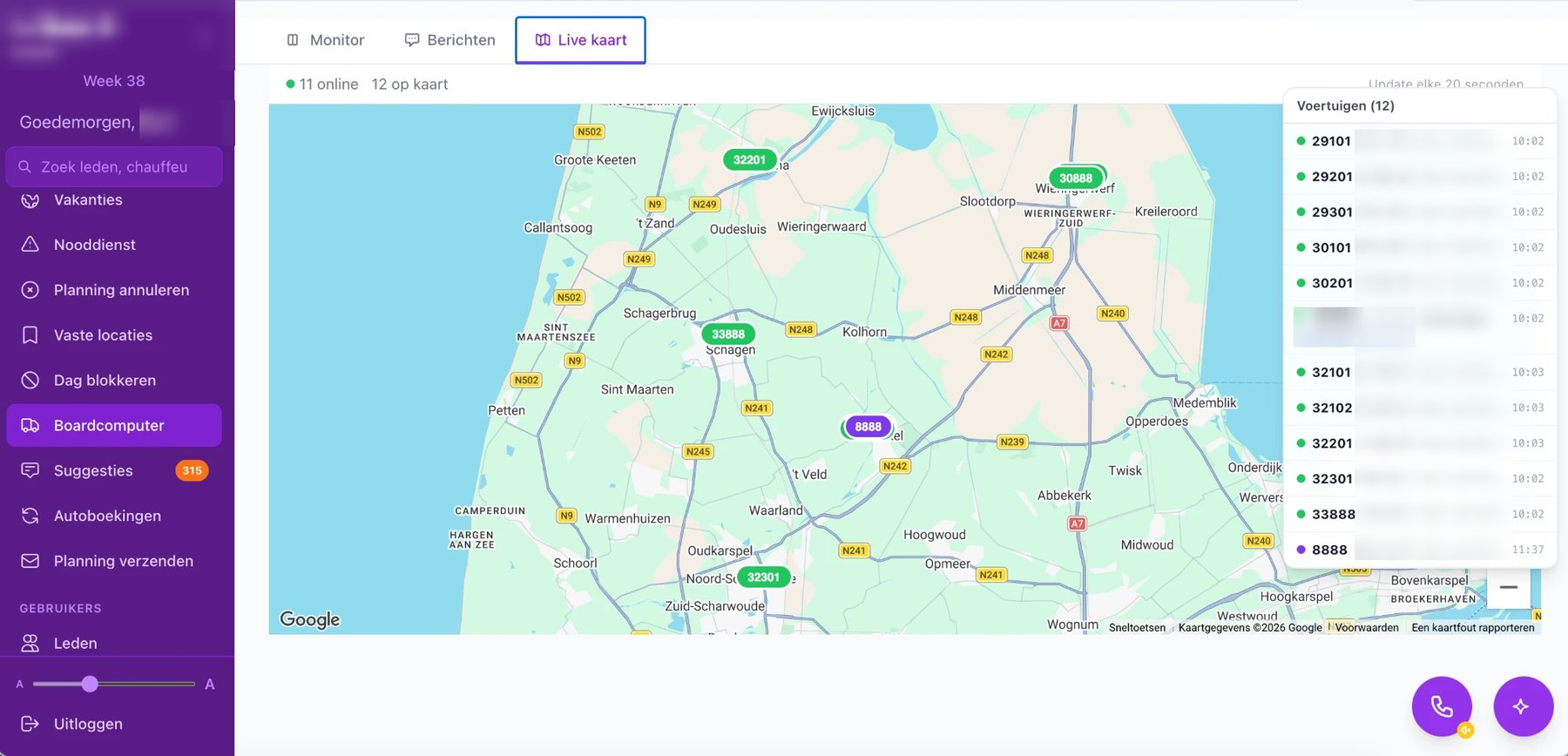Select vehicle 29101 in the list
The width and height of the screenshot is (1568, 756).
coord(1420,141)
